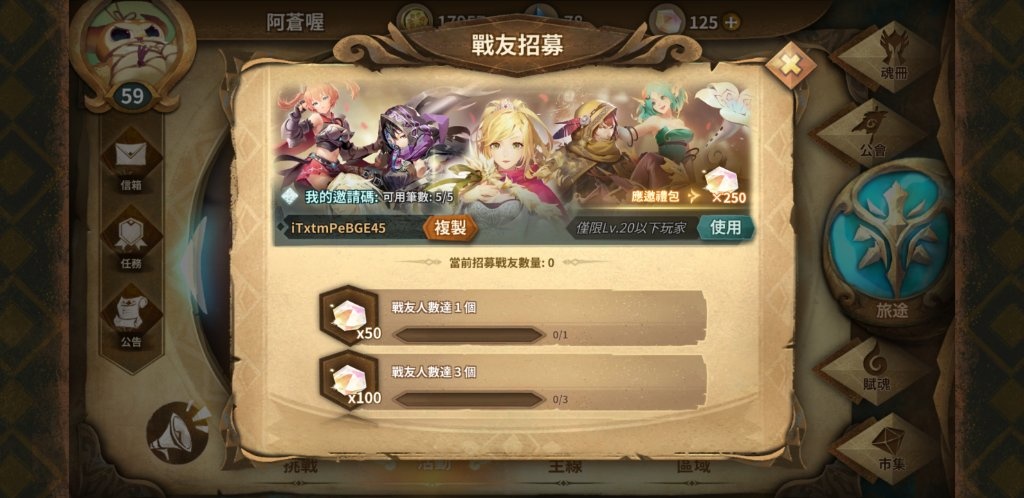Select the x50 gem reward icon
The height and width of the screenshot is (498, 1024).
point(349,315)
